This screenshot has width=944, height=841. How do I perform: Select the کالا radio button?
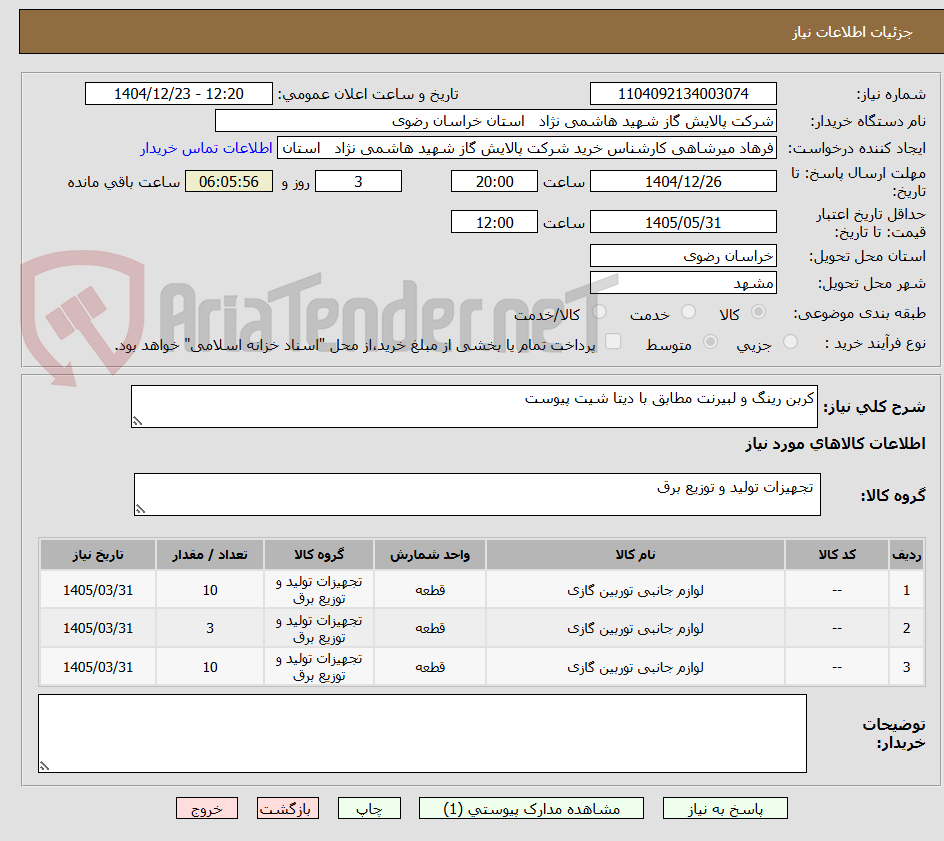point(759,312)
